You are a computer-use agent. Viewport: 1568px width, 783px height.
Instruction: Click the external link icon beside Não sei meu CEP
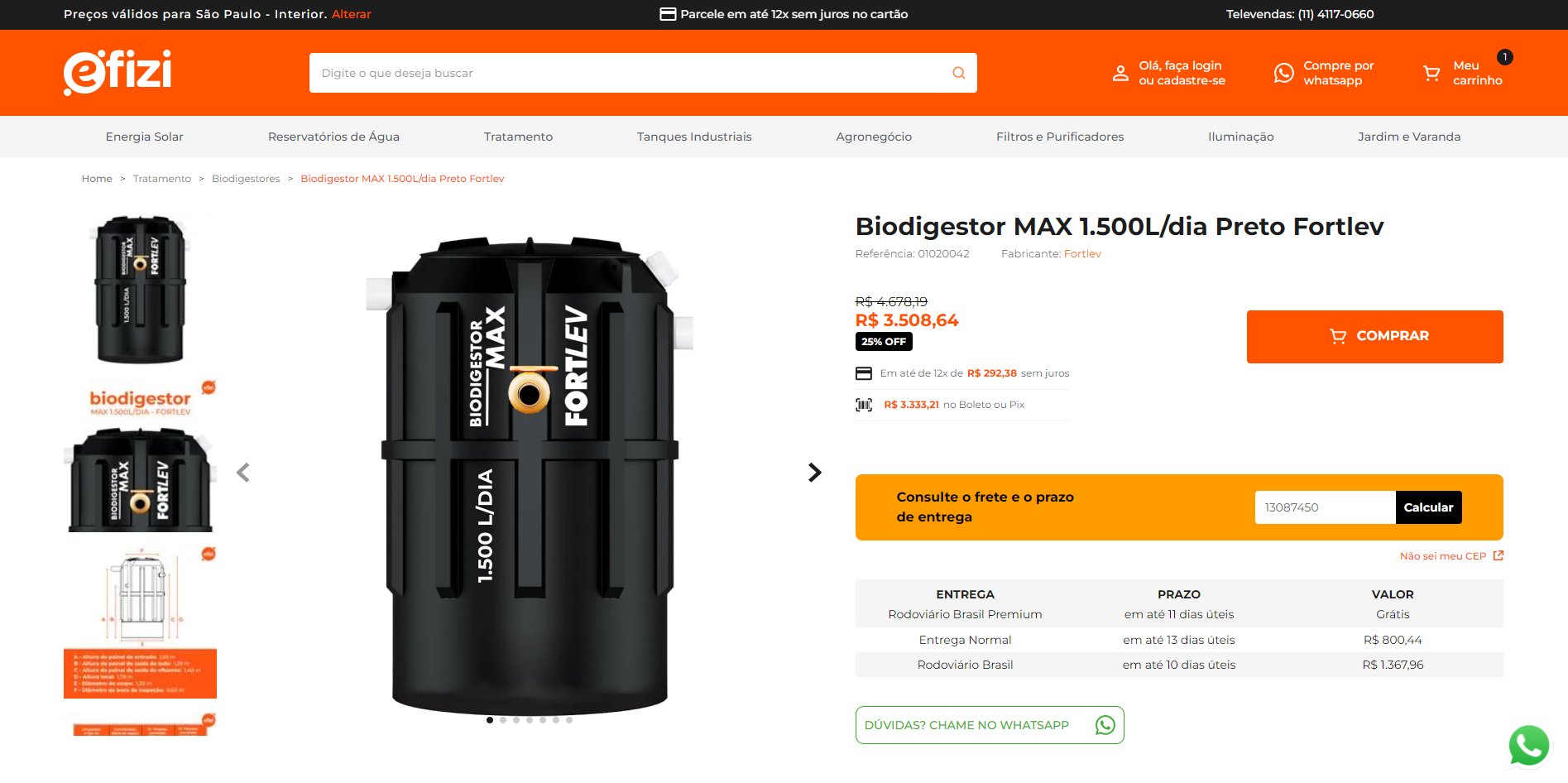tap(1498, 555)
